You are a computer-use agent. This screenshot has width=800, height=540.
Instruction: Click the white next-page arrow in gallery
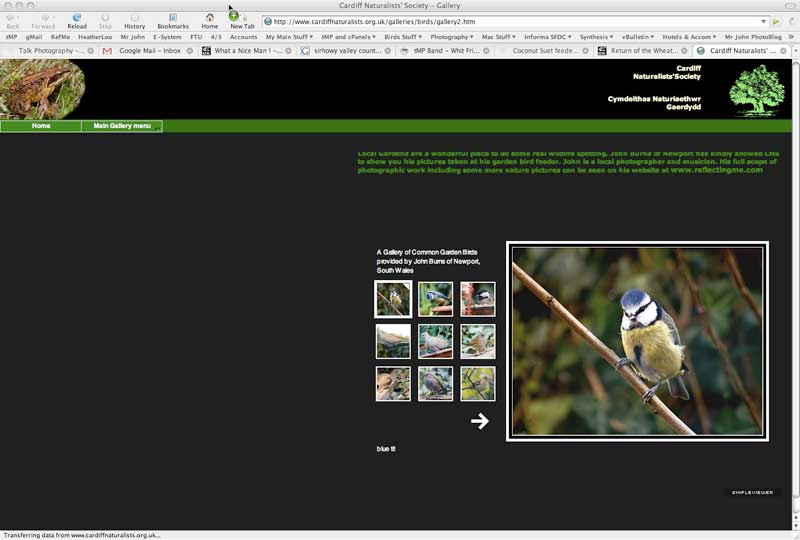coord(480,421)
